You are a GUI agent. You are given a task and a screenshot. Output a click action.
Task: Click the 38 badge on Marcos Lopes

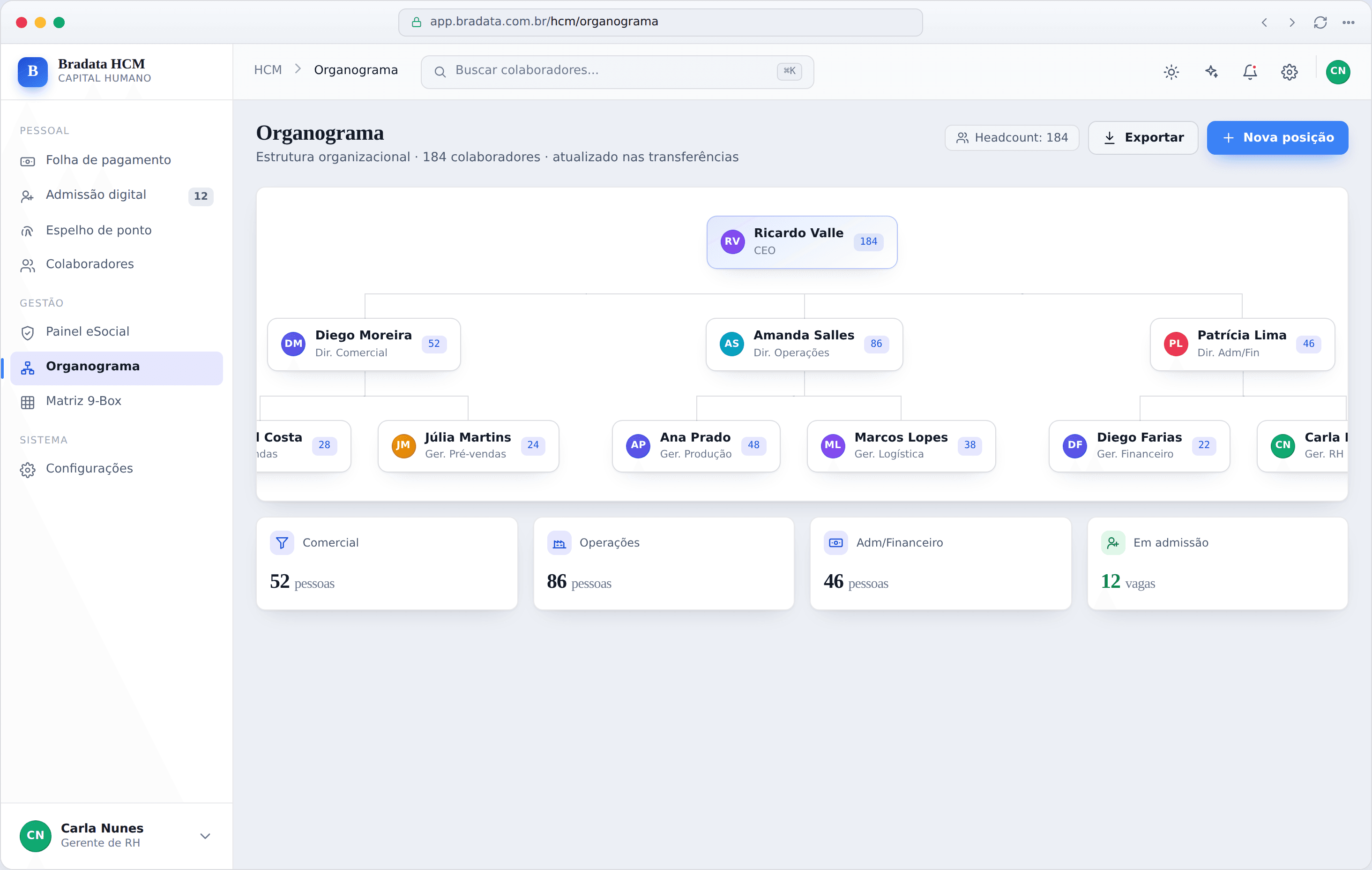pos(970,445)
